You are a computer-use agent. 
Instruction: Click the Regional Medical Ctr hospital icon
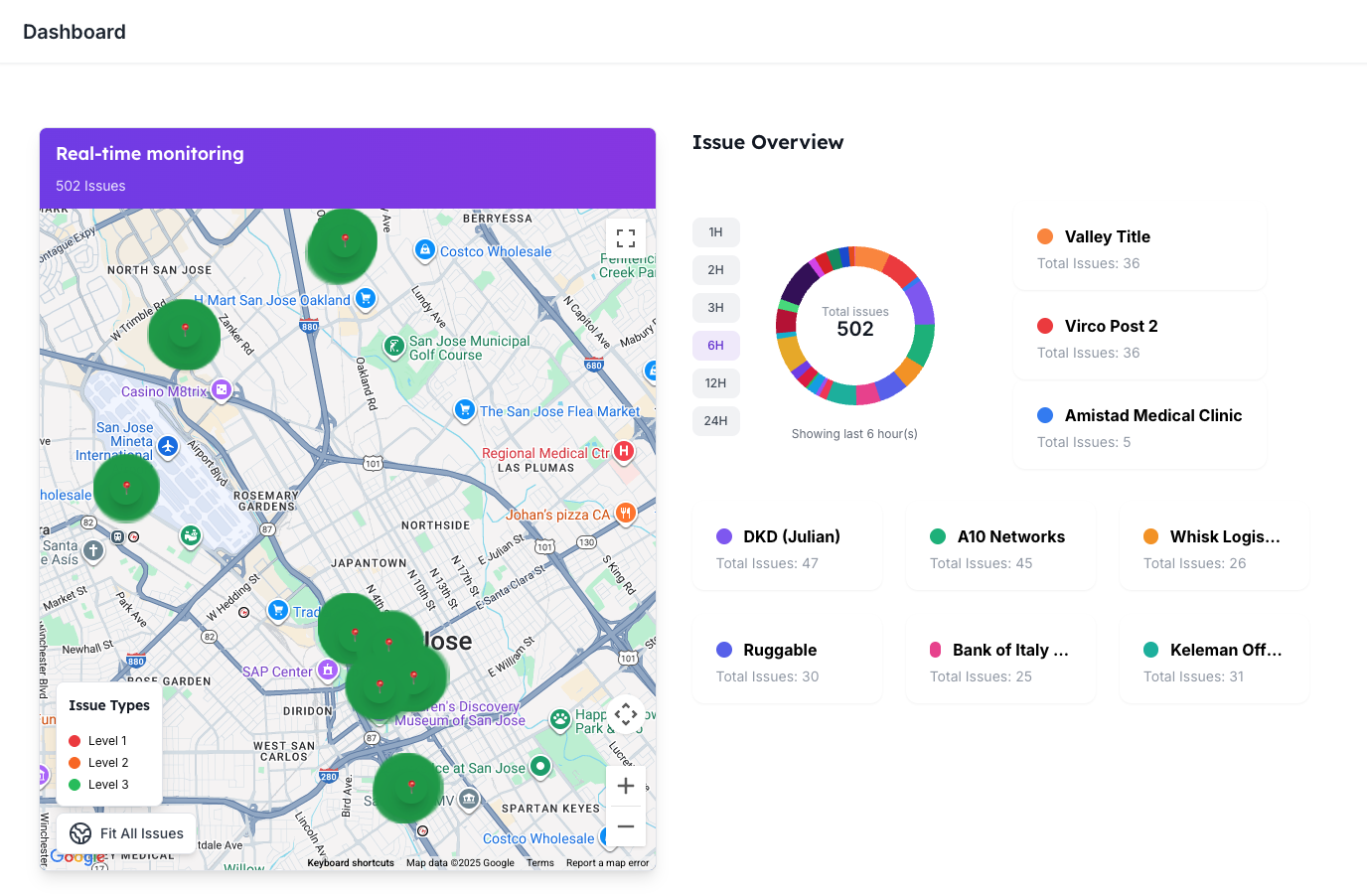[x=624, y=452]
